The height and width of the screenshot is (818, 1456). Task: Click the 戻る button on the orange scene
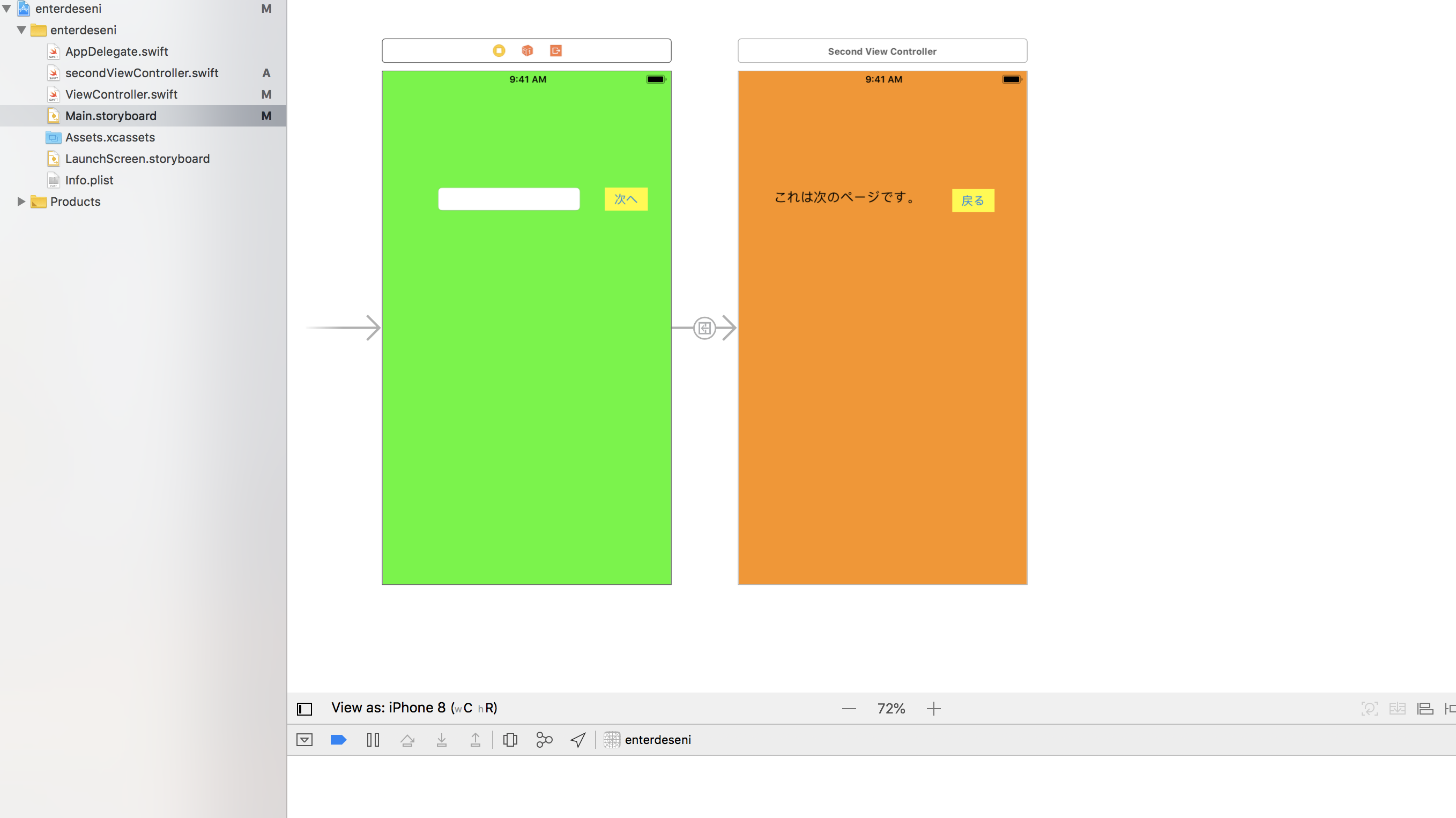(973, 200)
